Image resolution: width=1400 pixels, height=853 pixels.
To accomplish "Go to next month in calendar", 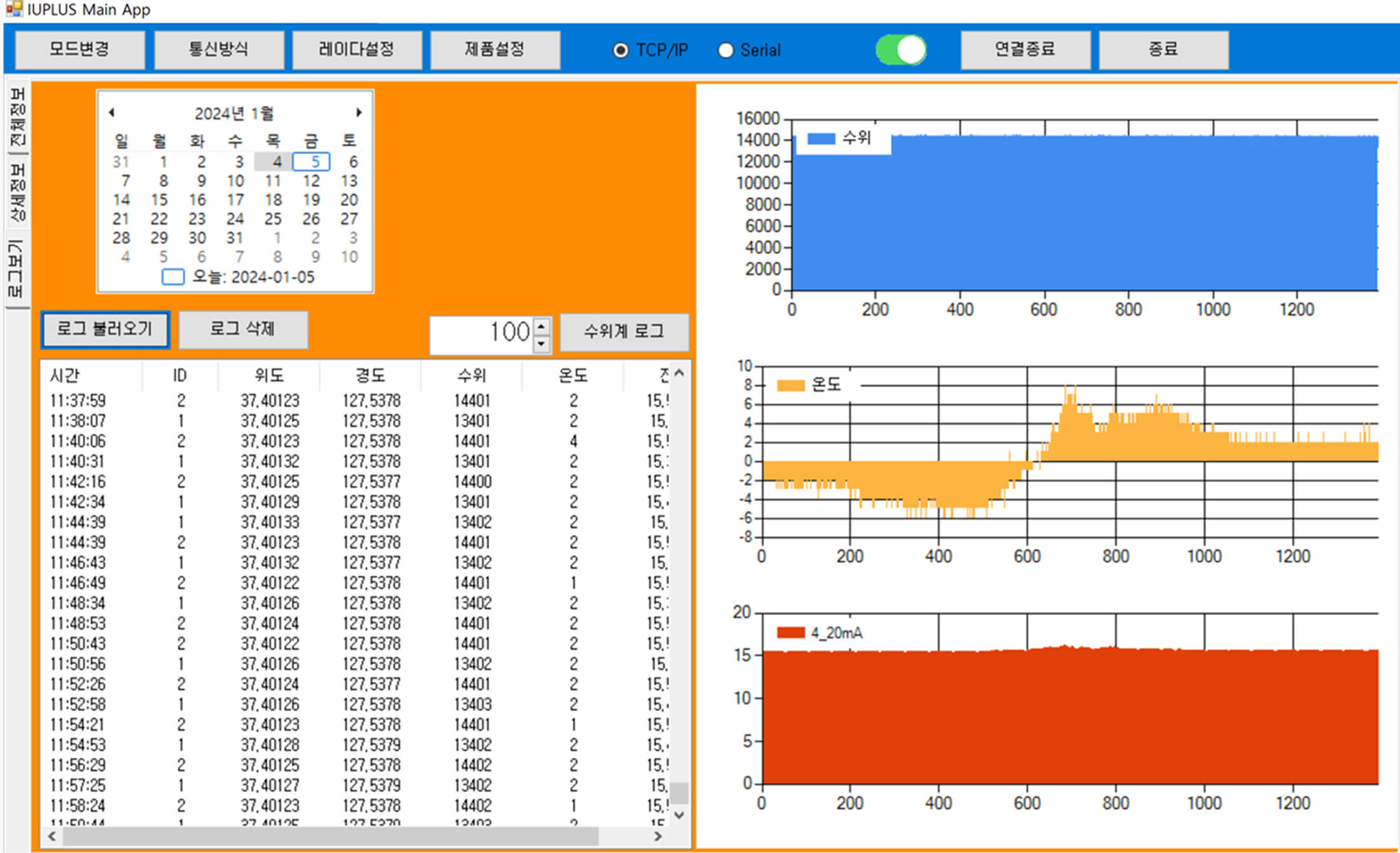I will pos(359,113).
